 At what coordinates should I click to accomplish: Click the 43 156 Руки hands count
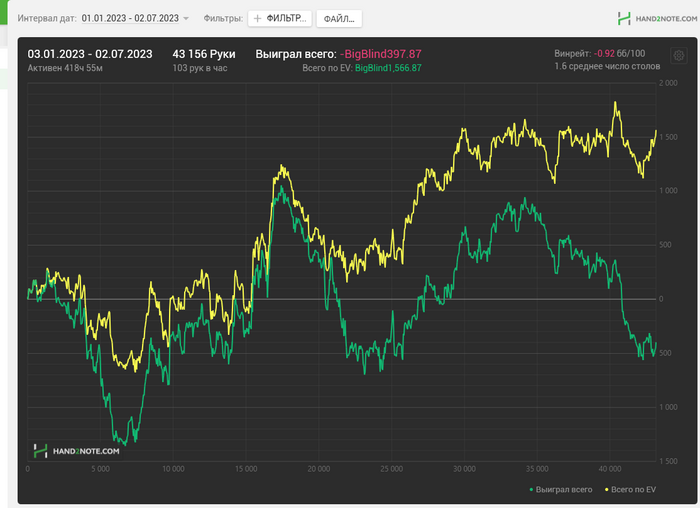[x=204, y=54]
